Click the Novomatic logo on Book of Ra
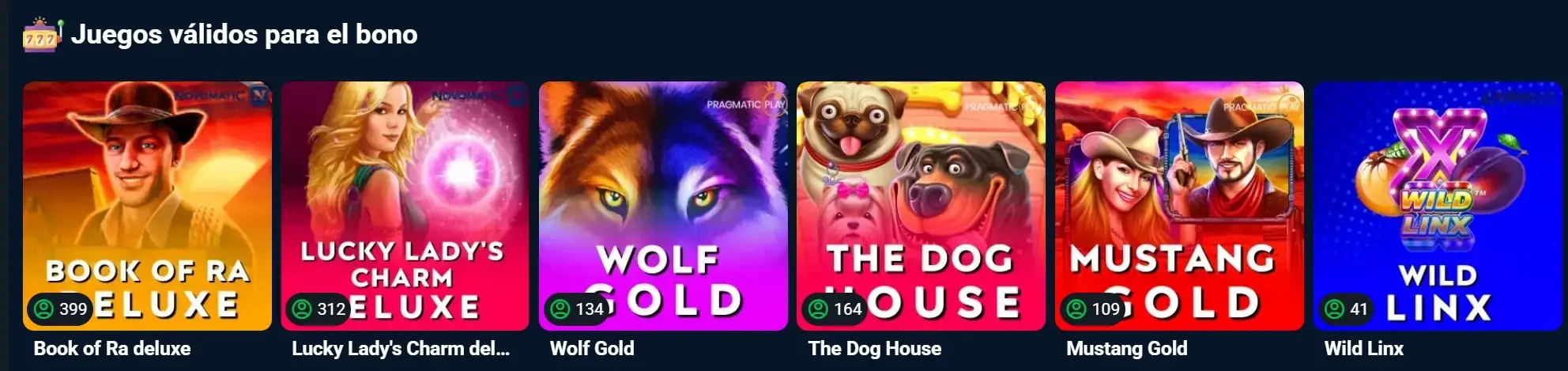 click(x=222, y=95)
